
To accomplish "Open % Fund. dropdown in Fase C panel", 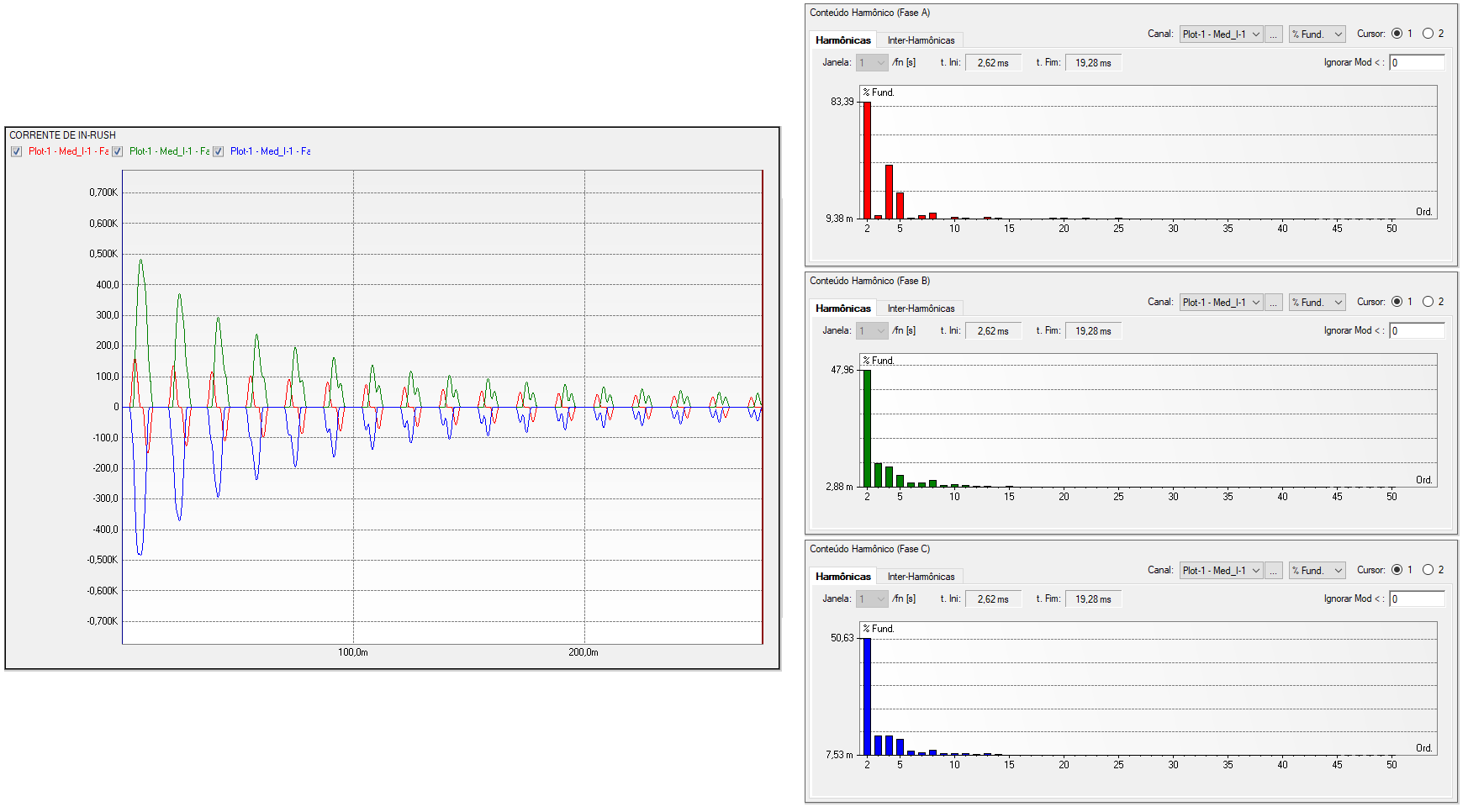I will [1317, 571].
